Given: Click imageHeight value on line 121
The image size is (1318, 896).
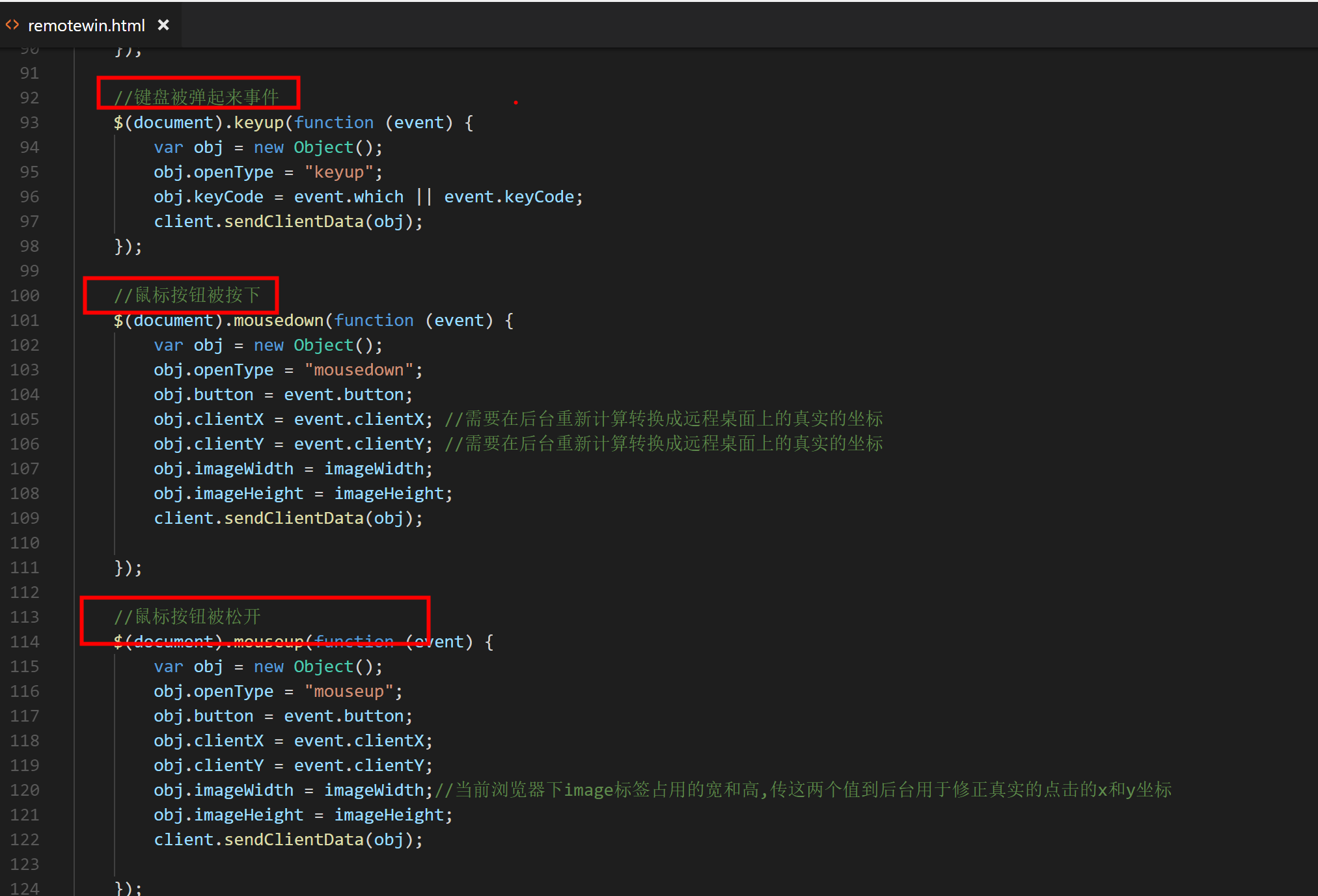Looking at the screenshot, I should point(389,815).
